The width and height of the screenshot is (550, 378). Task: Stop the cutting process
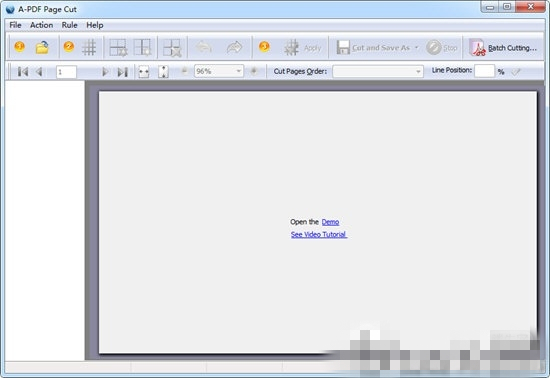click(x=442, y=48)
